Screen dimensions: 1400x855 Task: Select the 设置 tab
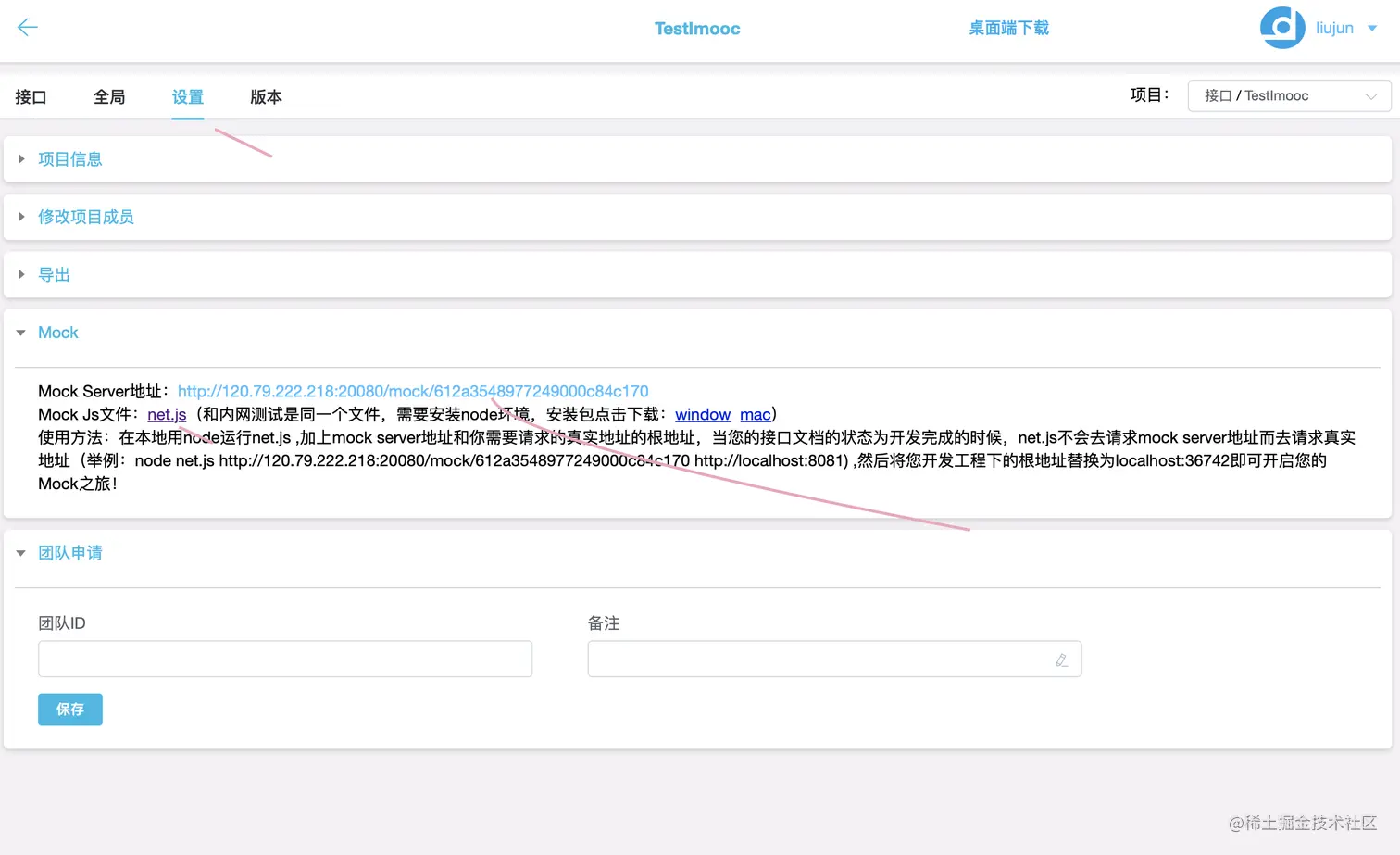pyautogui.click(x=187, y=96)
